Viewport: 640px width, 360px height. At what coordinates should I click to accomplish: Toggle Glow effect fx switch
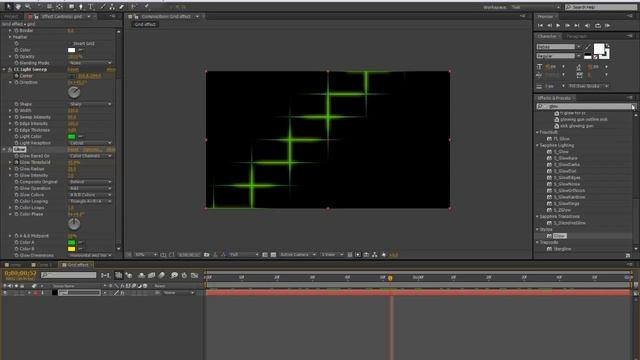coord(10,149)
